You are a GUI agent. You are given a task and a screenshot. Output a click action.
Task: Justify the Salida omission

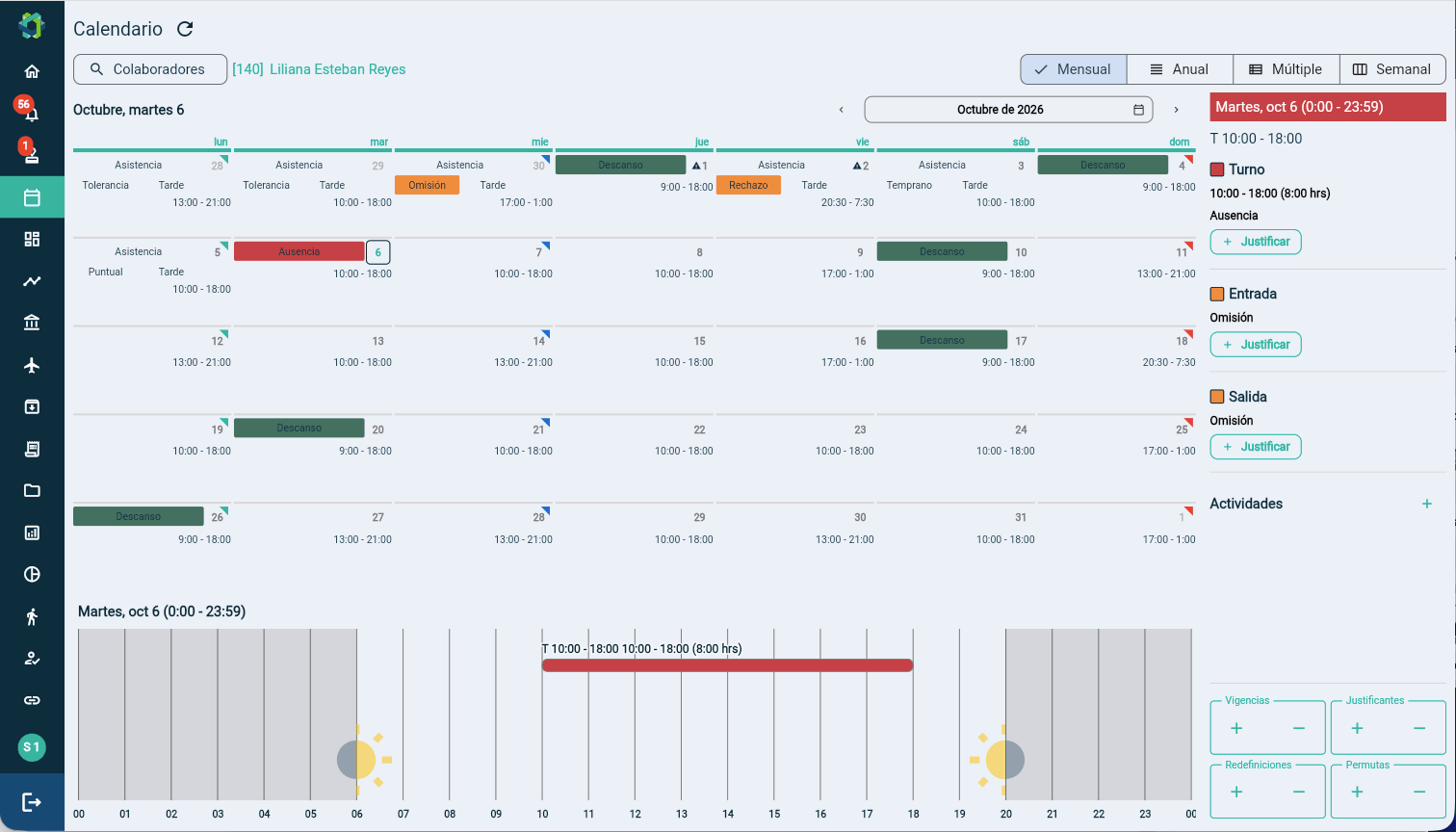1256,447
